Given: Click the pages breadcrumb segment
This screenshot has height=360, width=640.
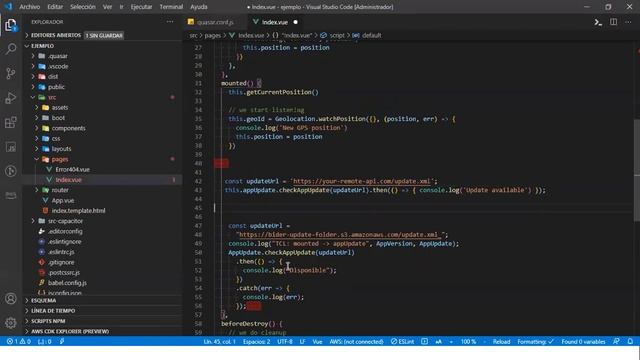Looking at the screenshot, I should [x=213, y=36].
